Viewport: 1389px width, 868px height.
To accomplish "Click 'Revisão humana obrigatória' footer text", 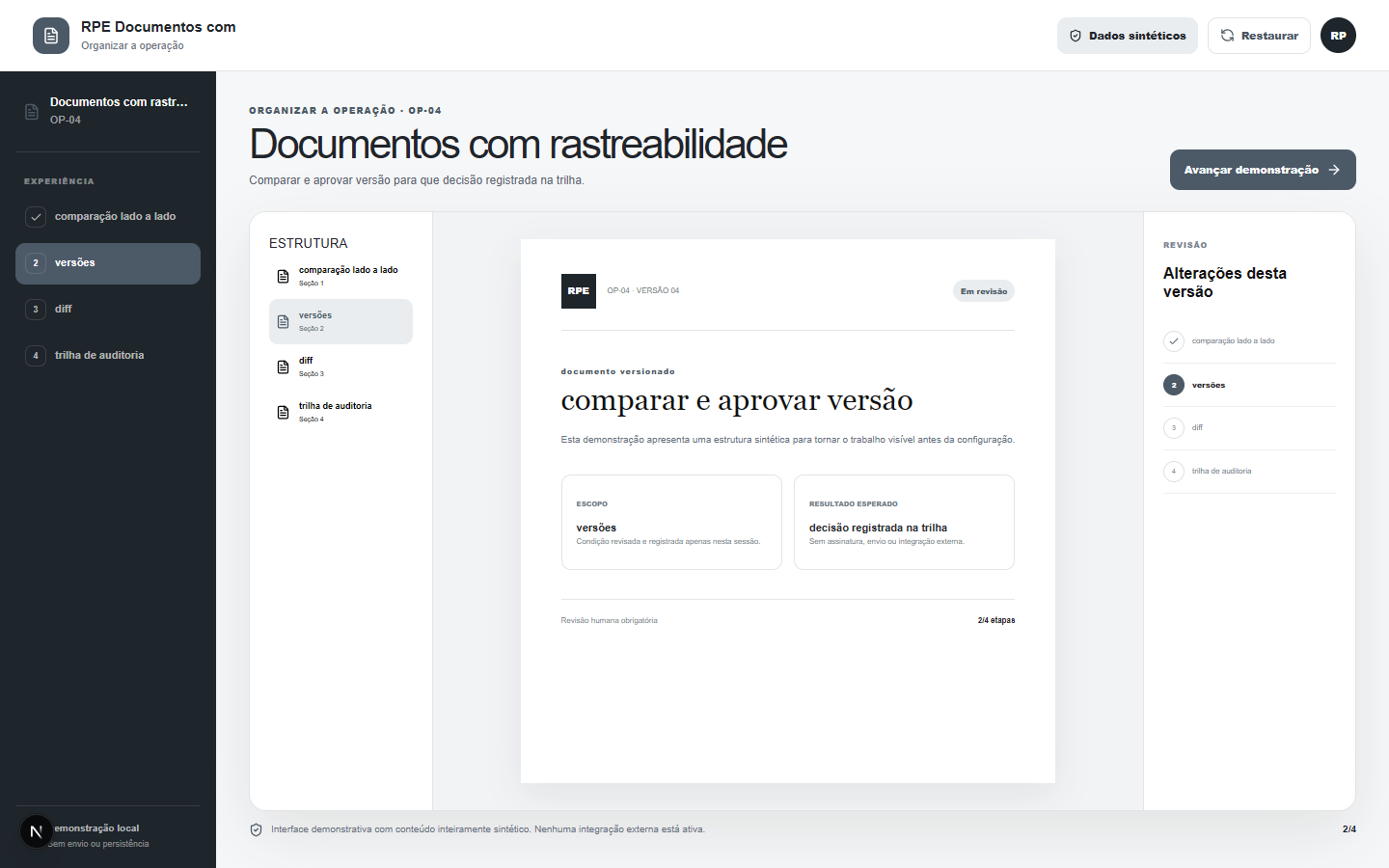I will pyautogui.click(x=610, y=621).
